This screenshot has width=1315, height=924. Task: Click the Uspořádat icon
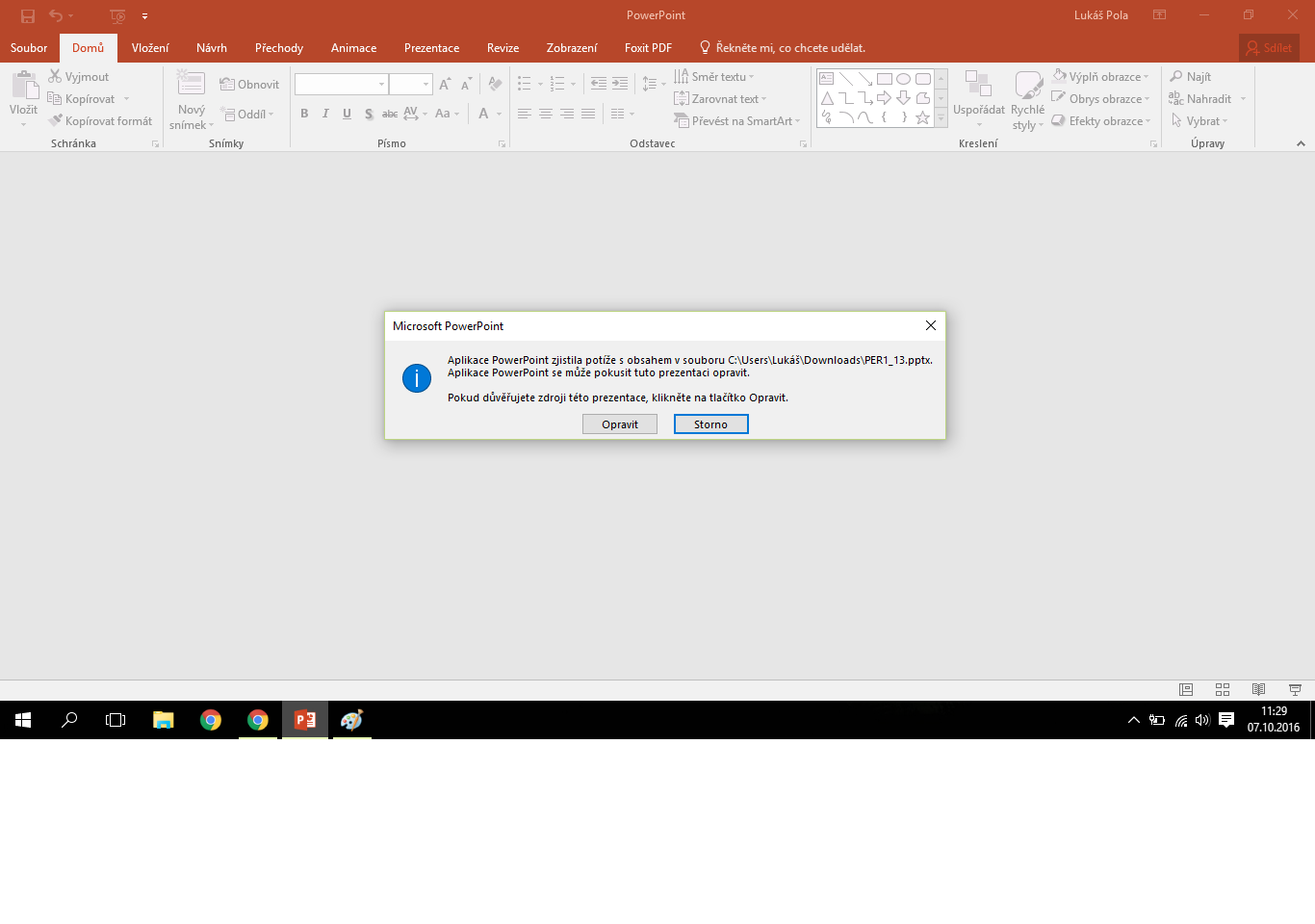978,85
